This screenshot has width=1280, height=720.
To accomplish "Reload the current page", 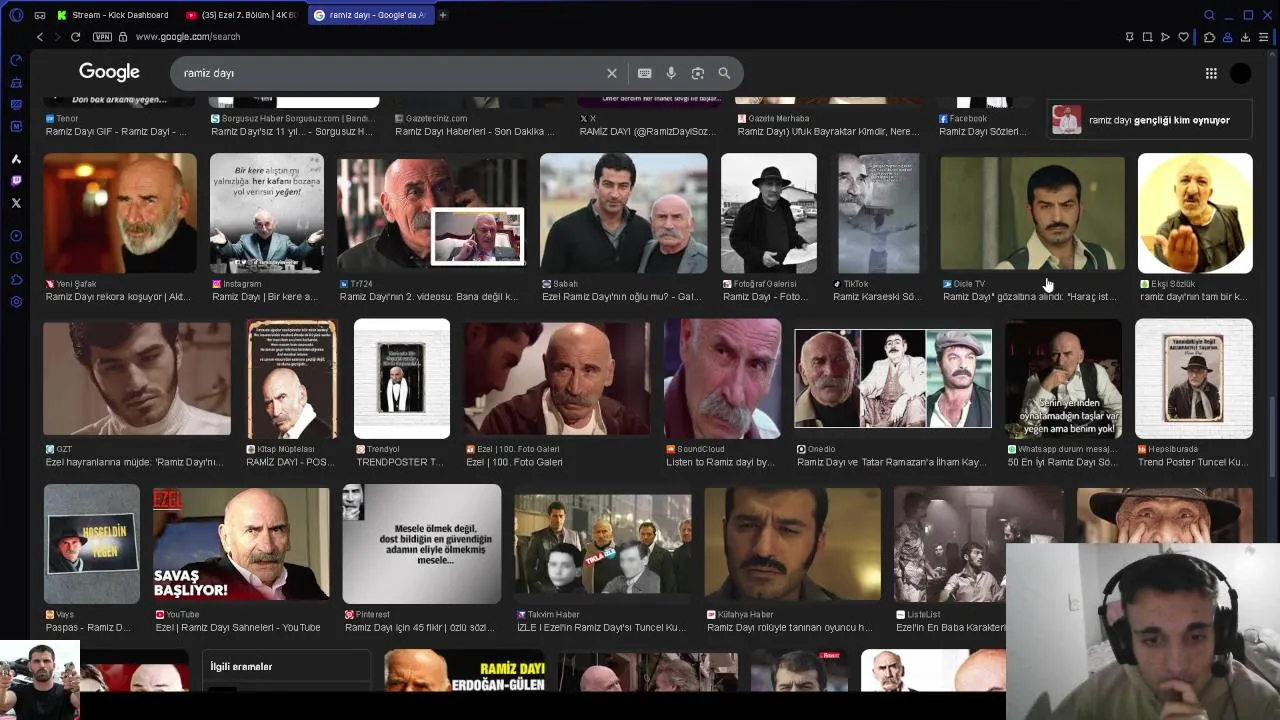I will tap(75, 37).
